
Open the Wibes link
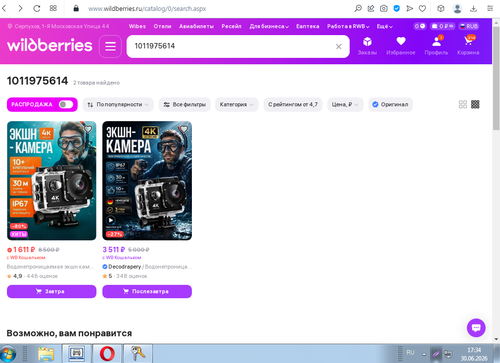coord(137,26)
